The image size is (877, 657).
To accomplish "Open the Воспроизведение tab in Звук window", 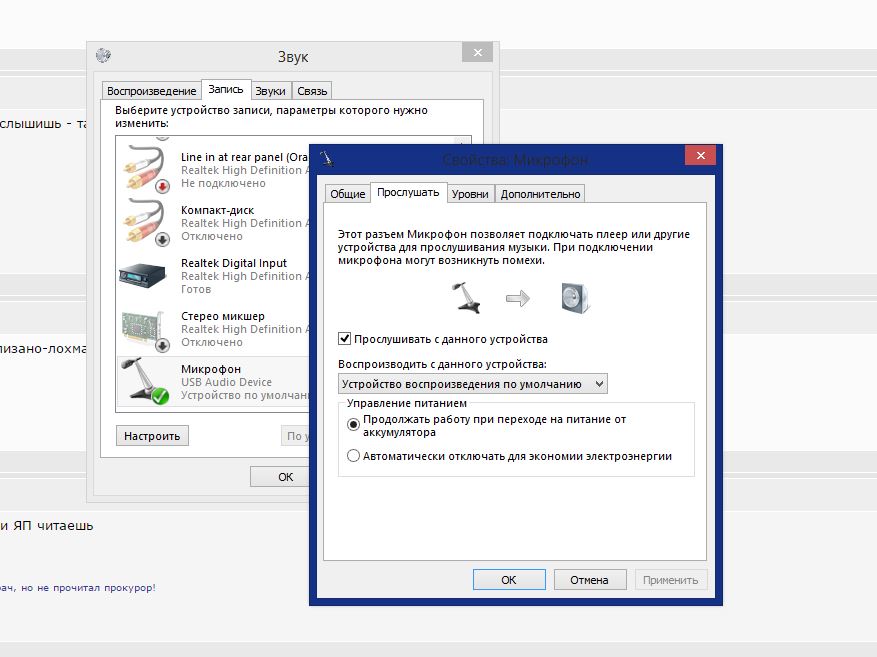I will click(x=152, y=91).
